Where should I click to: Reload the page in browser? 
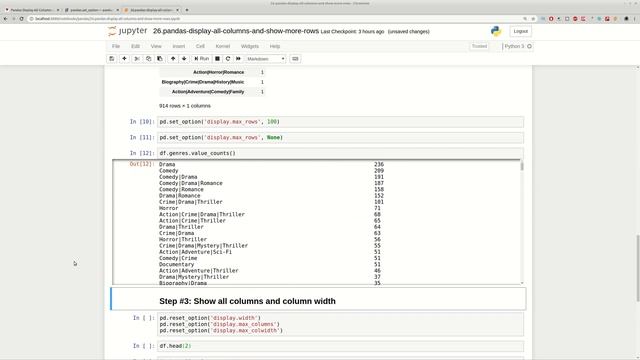(22, 19)
